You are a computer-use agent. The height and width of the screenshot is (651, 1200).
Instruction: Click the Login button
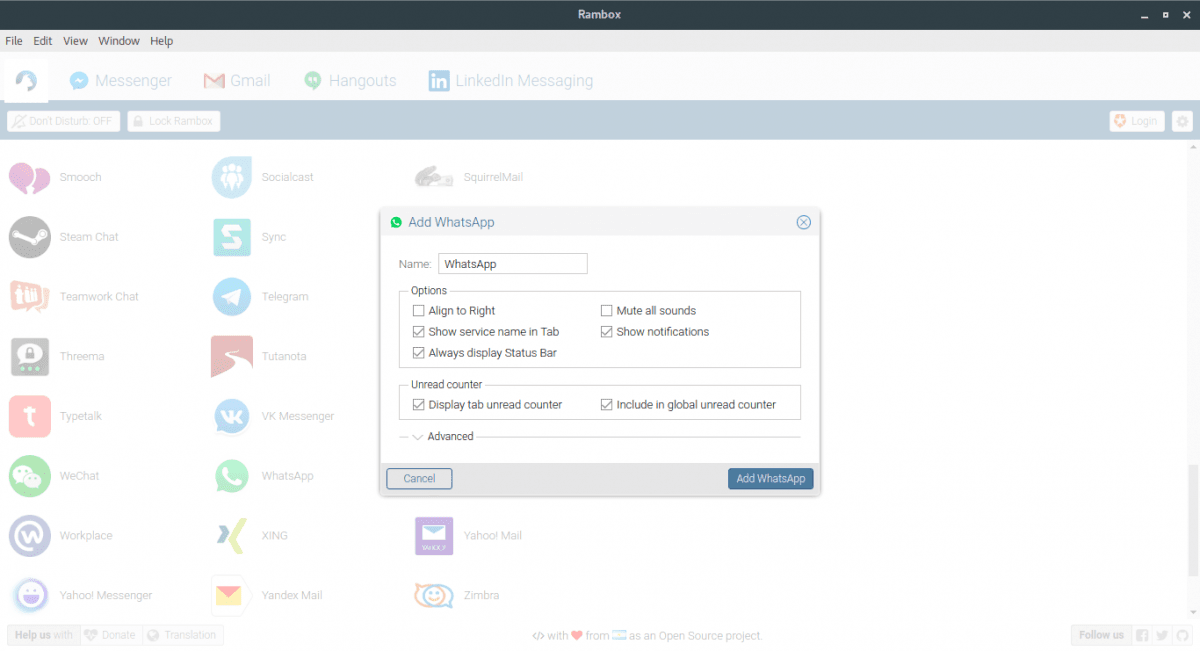1137,121
